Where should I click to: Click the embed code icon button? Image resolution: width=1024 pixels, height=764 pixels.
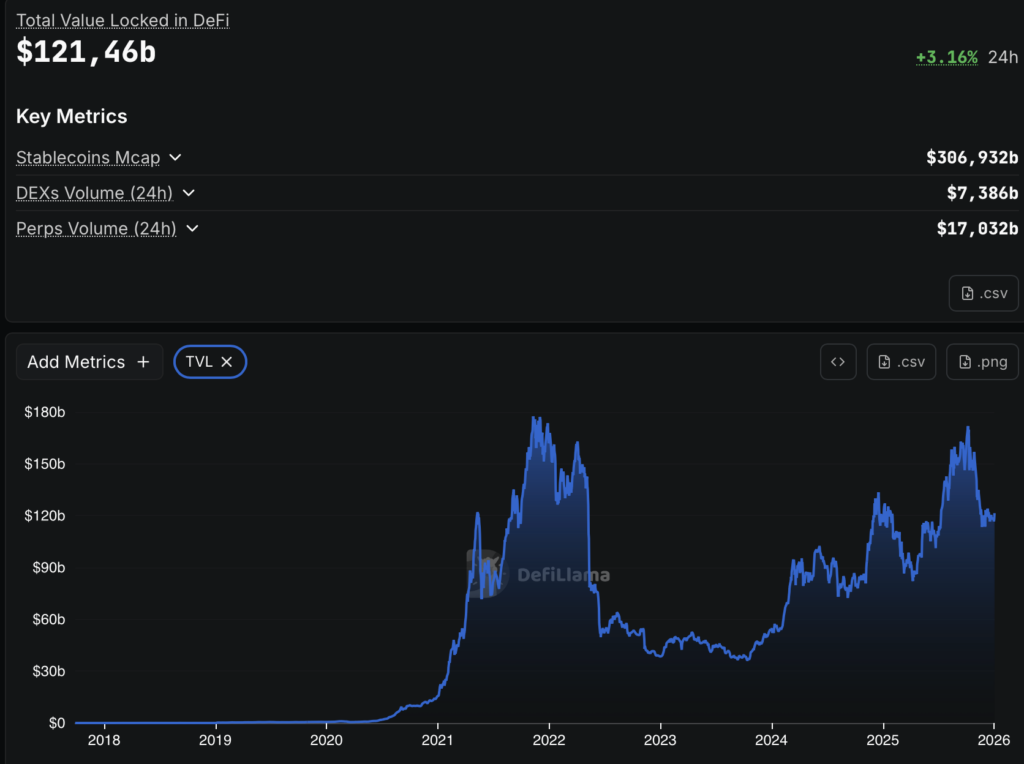[x=838, y=362]
